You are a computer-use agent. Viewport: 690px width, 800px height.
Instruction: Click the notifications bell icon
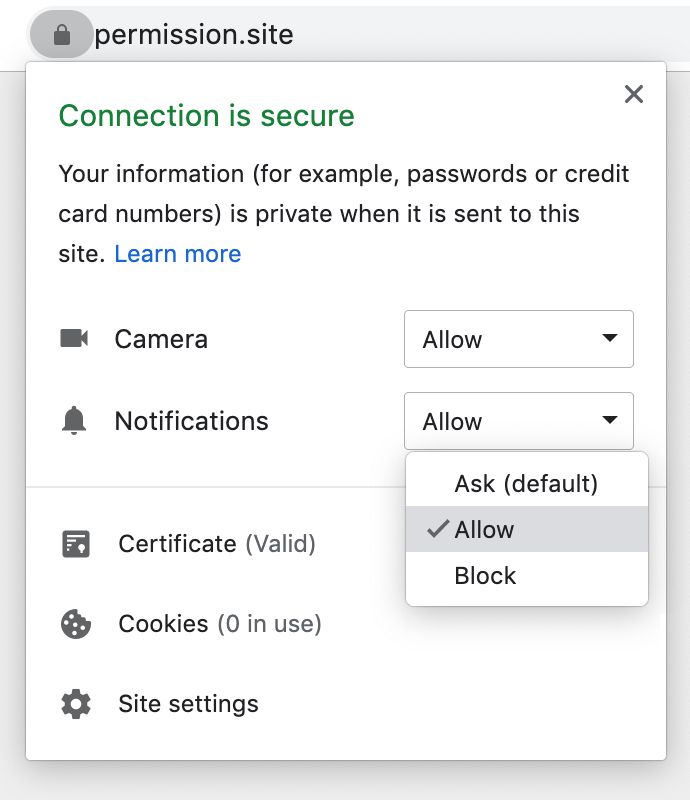74,421
